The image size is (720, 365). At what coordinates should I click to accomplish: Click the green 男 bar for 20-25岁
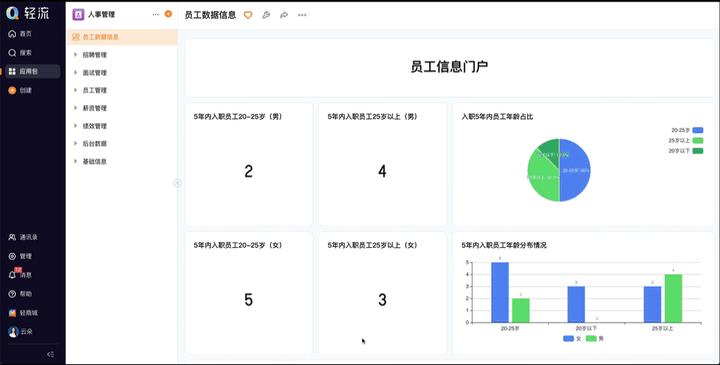point(521,310)
